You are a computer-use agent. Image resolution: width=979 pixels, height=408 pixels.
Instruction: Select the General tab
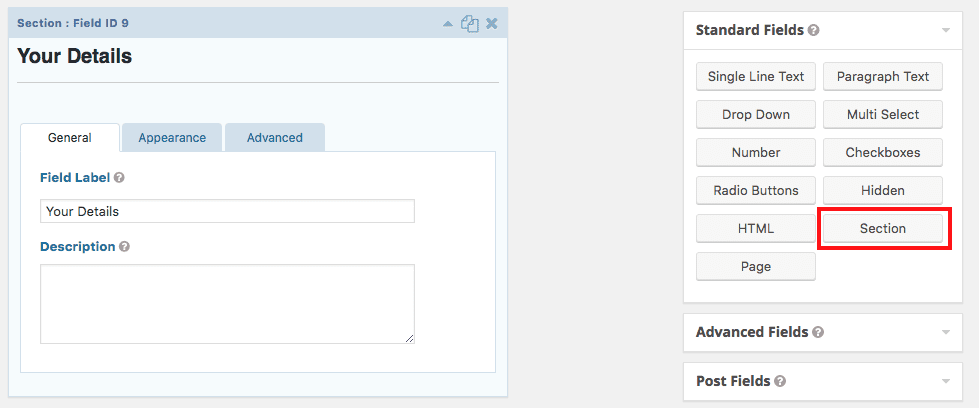69,138
